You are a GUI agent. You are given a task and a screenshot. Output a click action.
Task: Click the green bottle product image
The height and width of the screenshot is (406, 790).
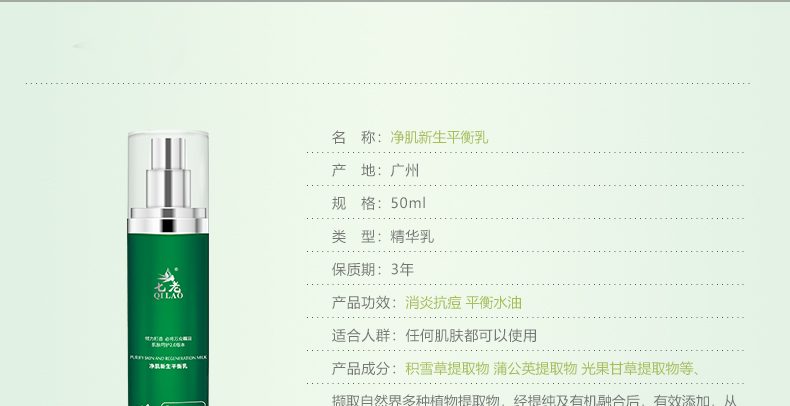click(x=168, y=268)
